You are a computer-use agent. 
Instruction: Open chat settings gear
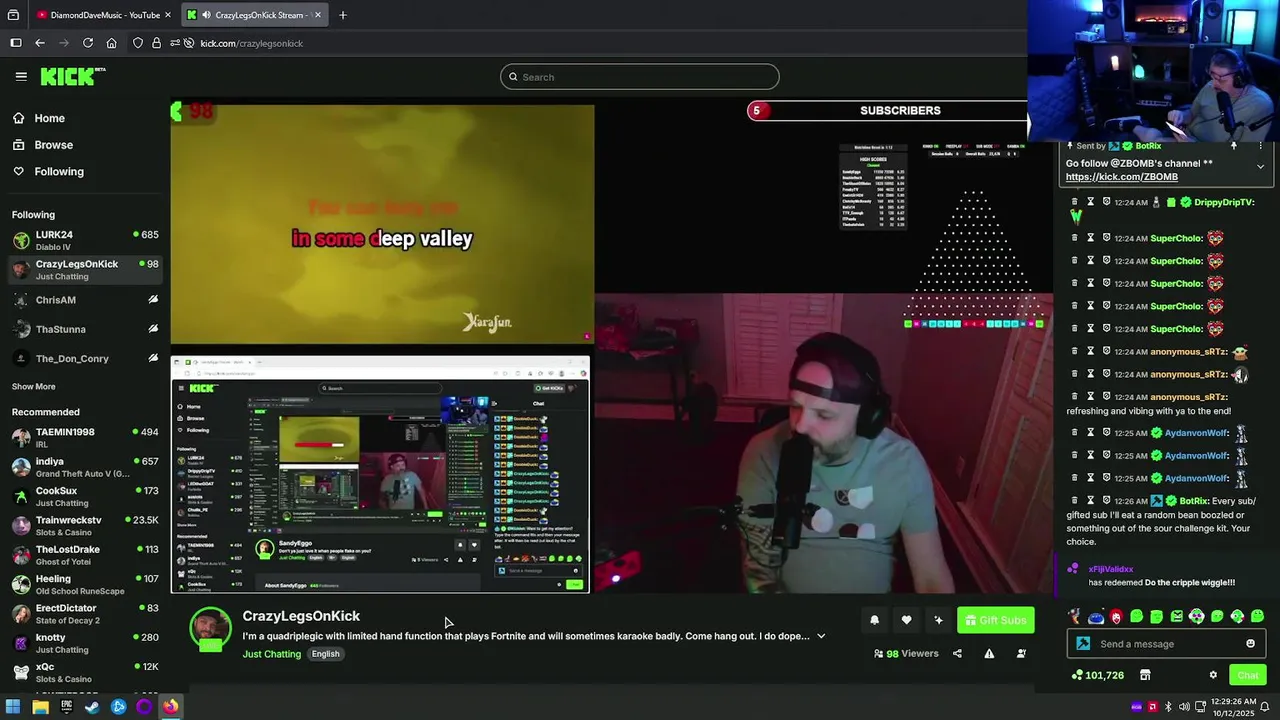coord(1213,675)
